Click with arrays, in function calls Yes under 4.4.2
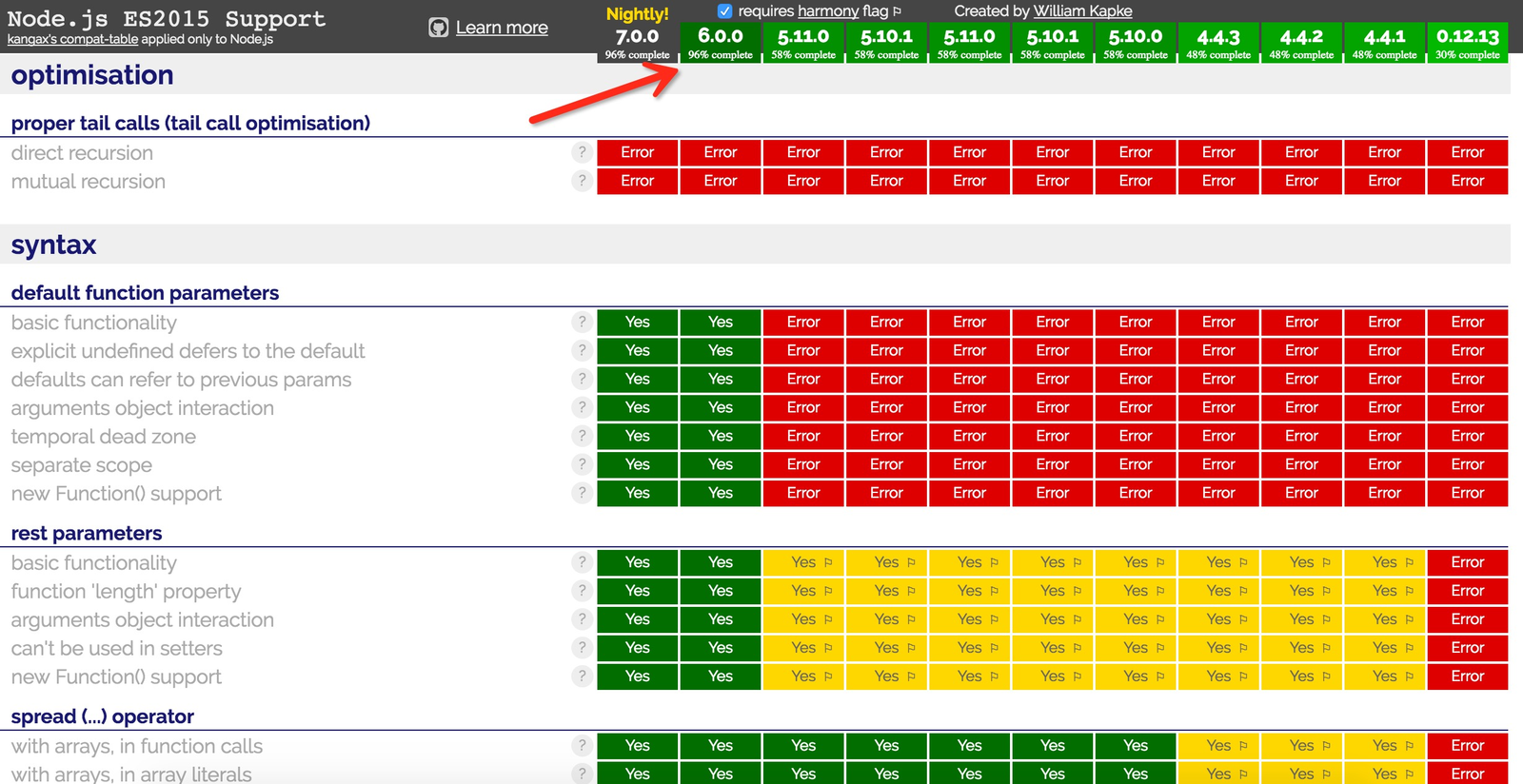This screenshot has height=784, width=1523. [x=1301, y=746]
